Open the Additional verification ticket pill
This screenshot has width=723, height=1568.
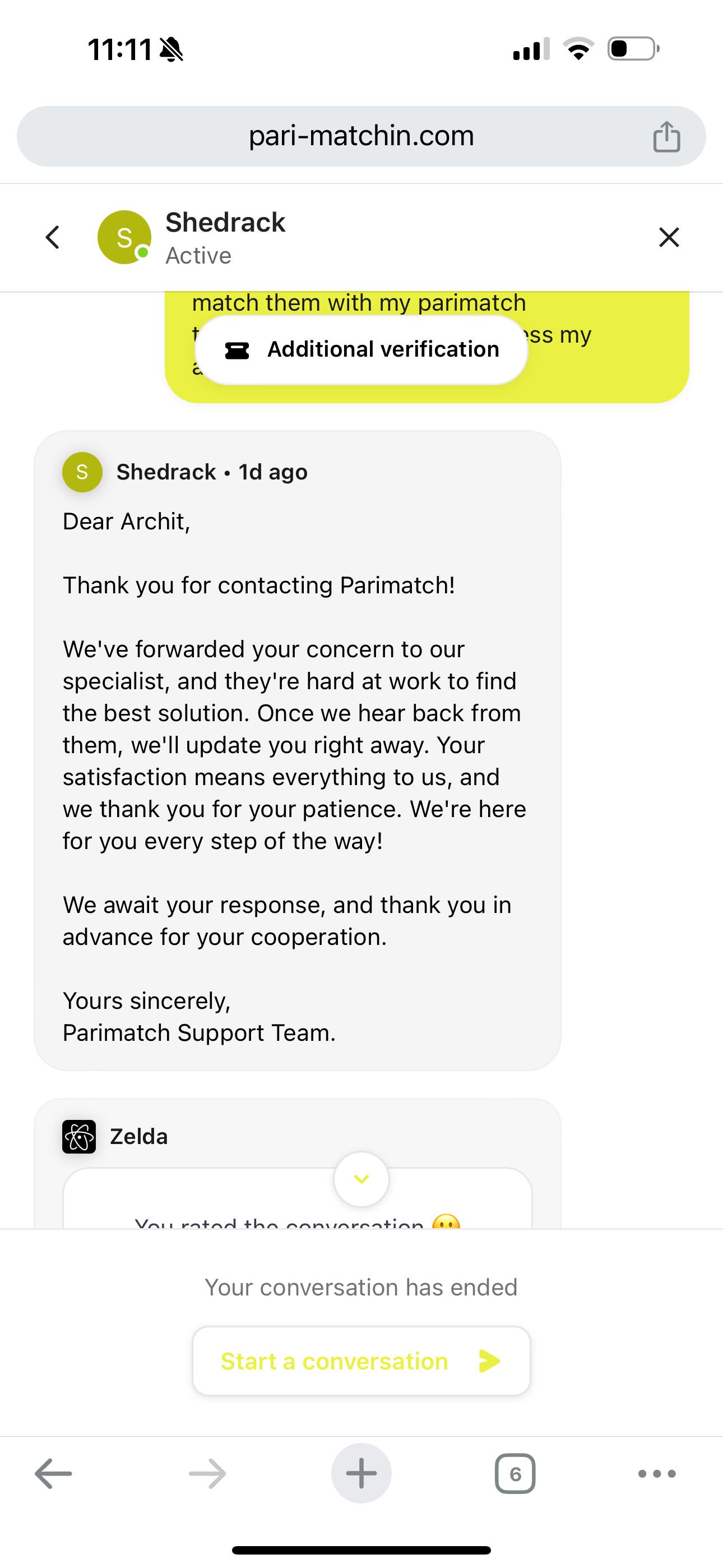(x=361, y=350)
